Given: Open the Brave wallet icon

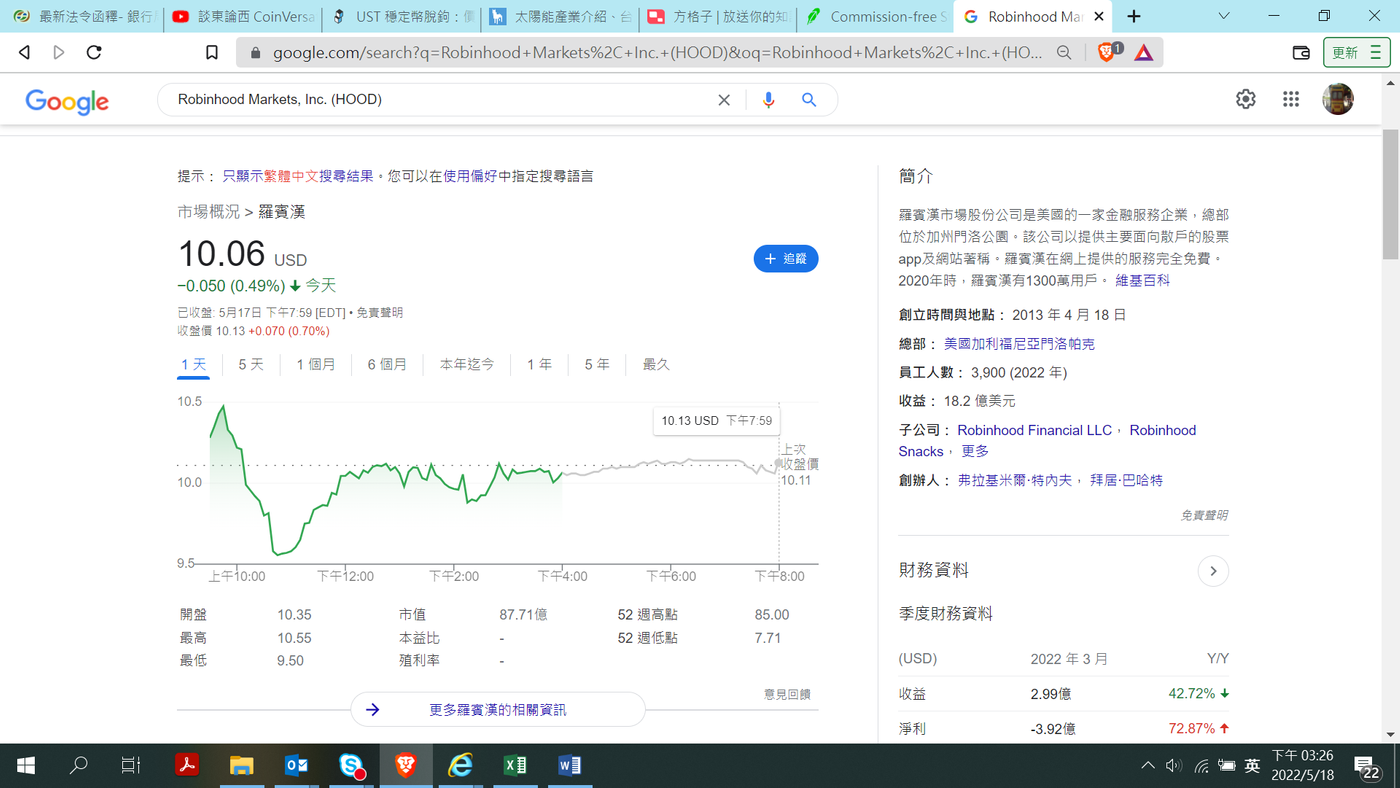Looking at the screenshot, I should (x=1301, y=53).
